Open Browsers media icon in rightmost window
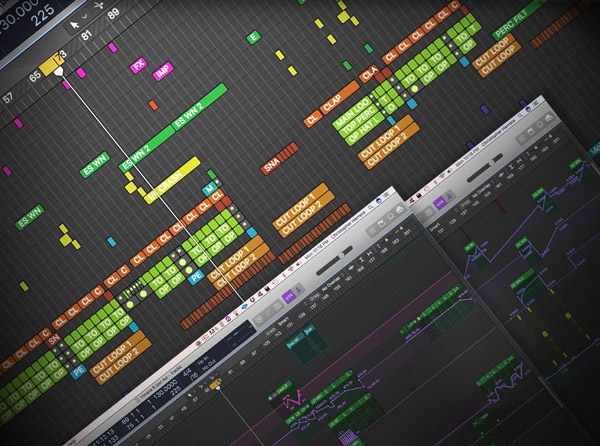Viewport: 600px width, 446px height. 549,117
